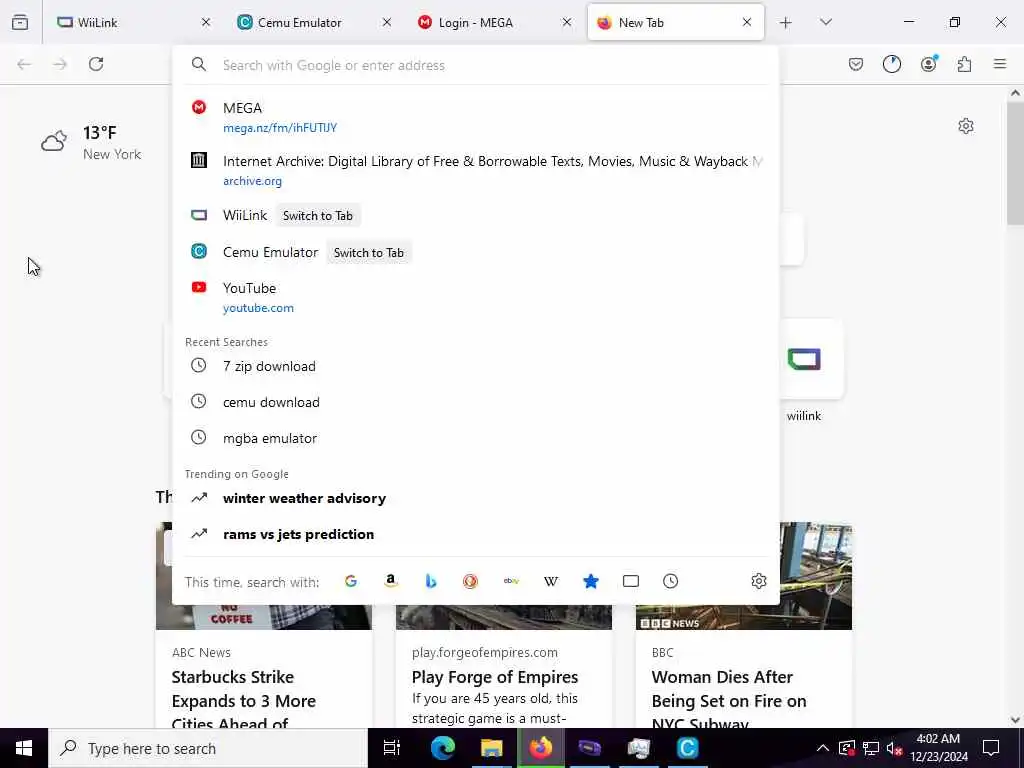
Task: Switch to the Cemu Emulator tab
Action: point(315,22)
